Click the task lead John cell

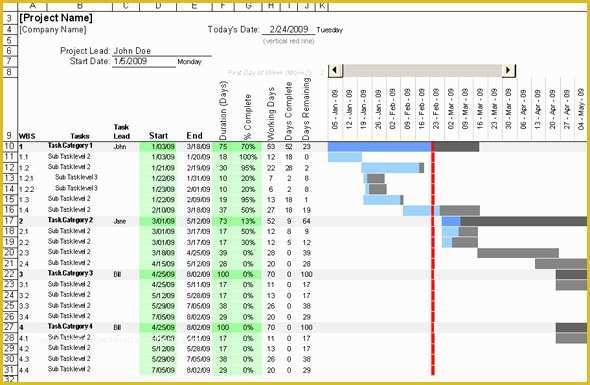pos(120,147)
